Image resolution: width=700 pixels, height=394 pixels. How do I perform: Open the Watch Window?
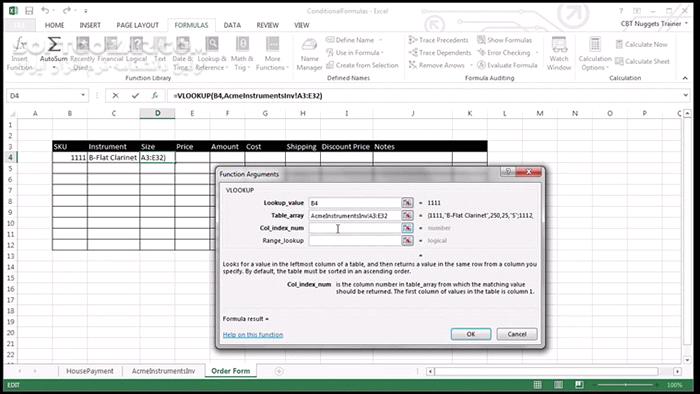[x=559, y=54]
